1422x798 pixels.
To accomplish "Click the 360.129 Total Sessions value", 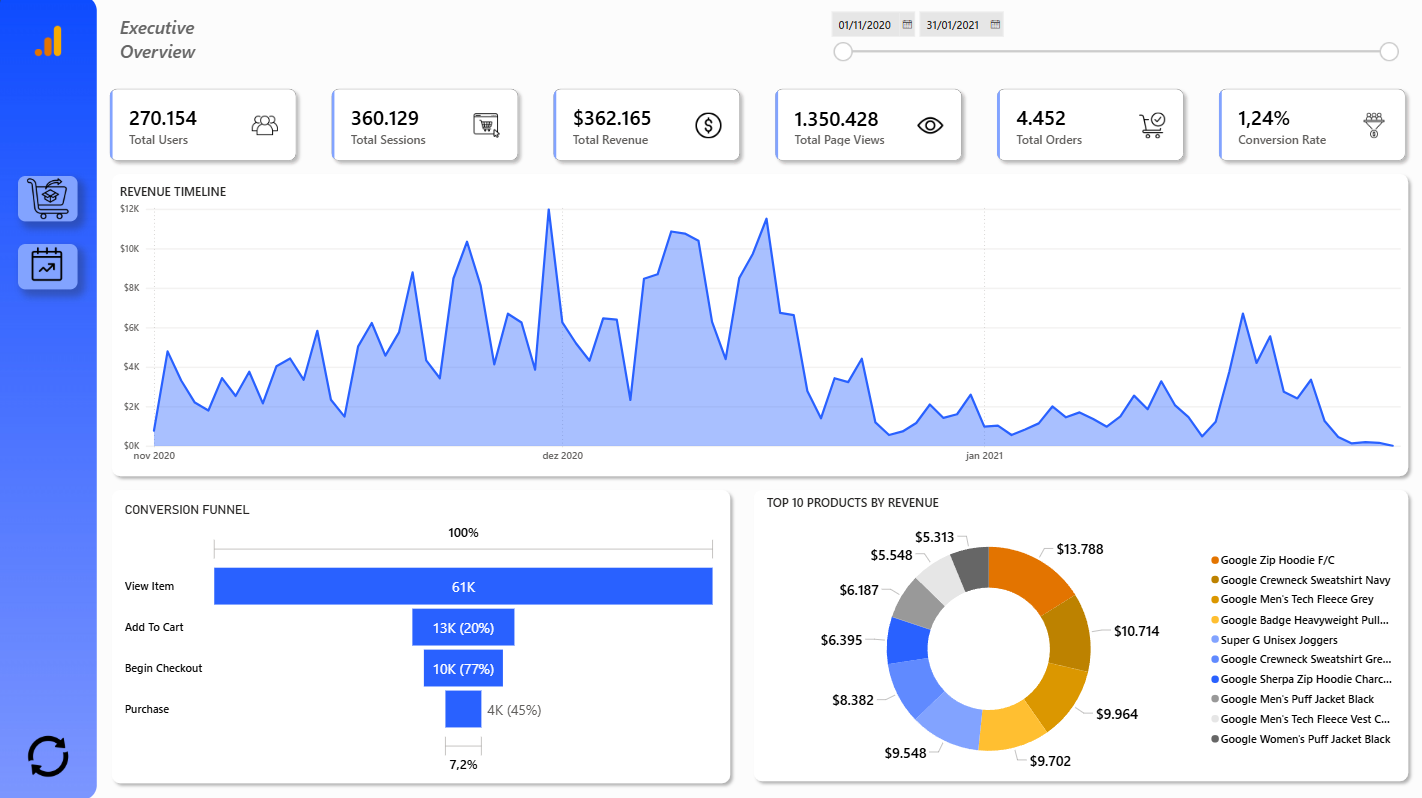I will [385, 118].
